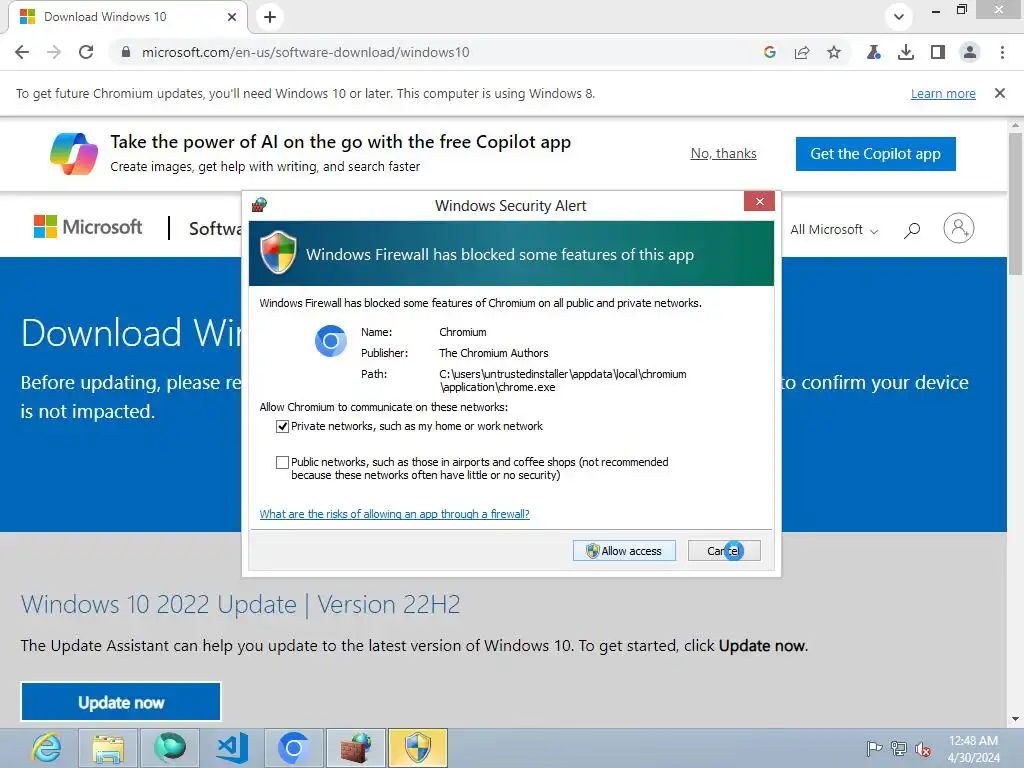
Task: Click No, thanks on Copilot banner
Action: click(x=724, y=153)
